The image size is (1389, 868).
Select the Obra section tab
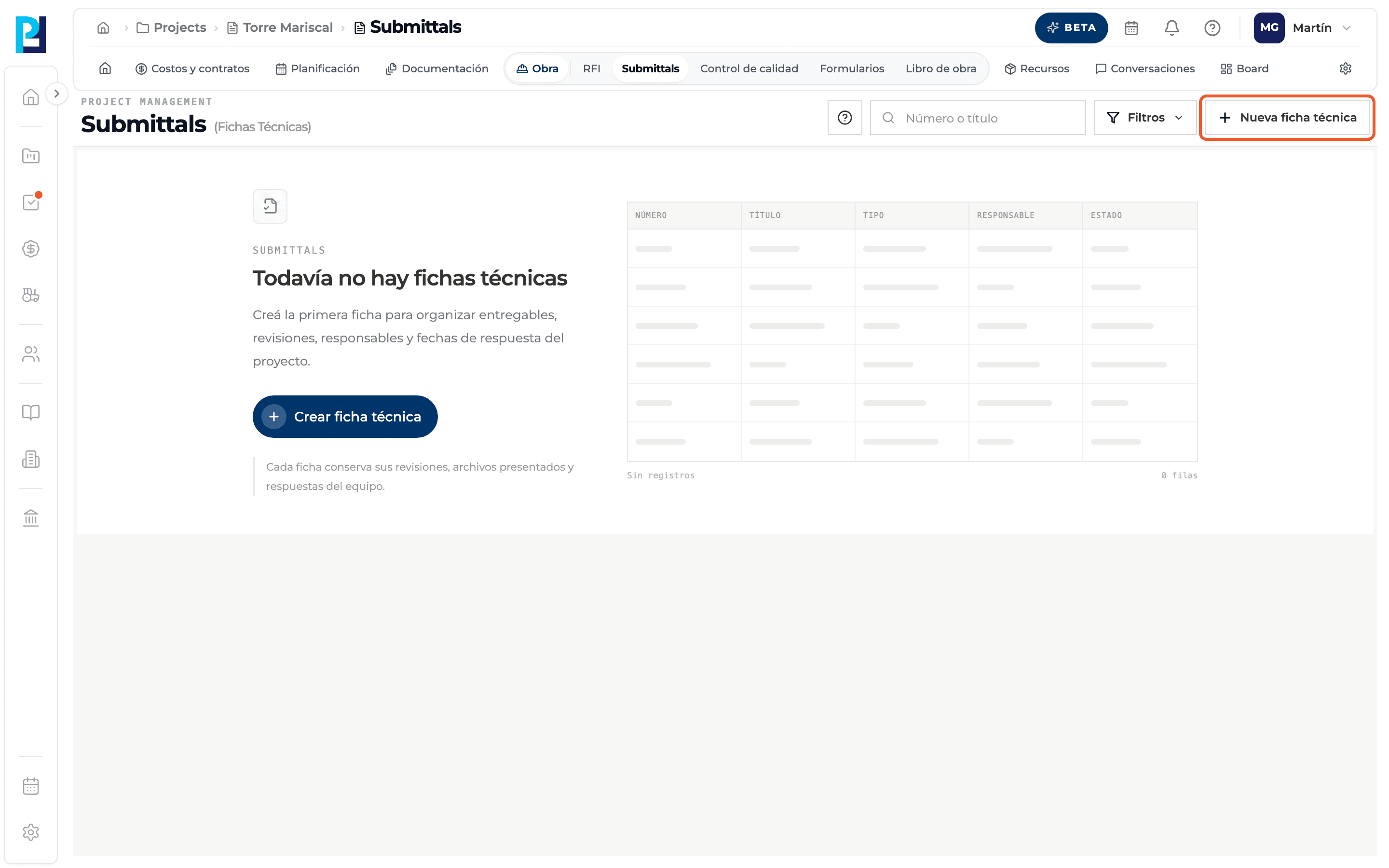pos(537,68)
